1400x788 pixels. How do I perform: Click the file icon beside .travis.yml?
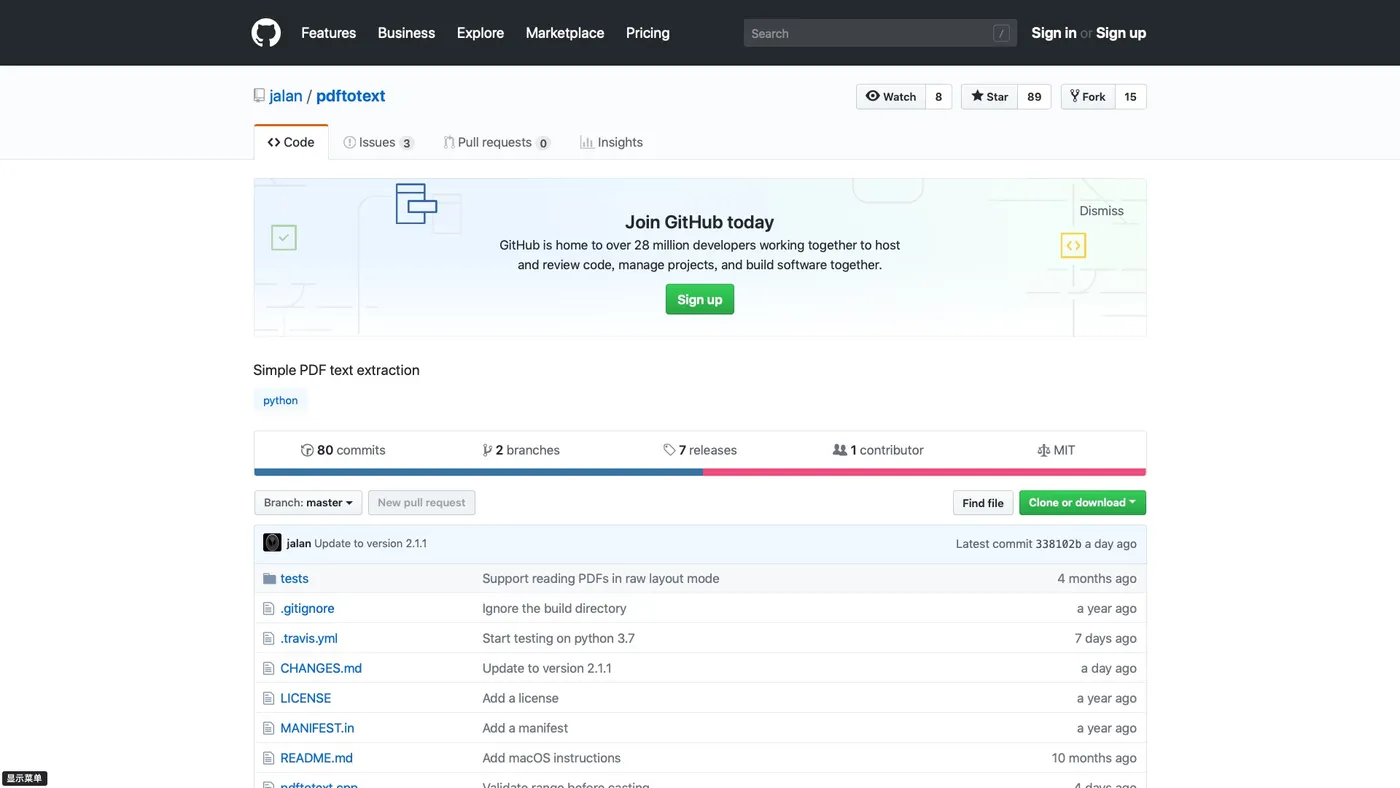[x=268, y=638]
